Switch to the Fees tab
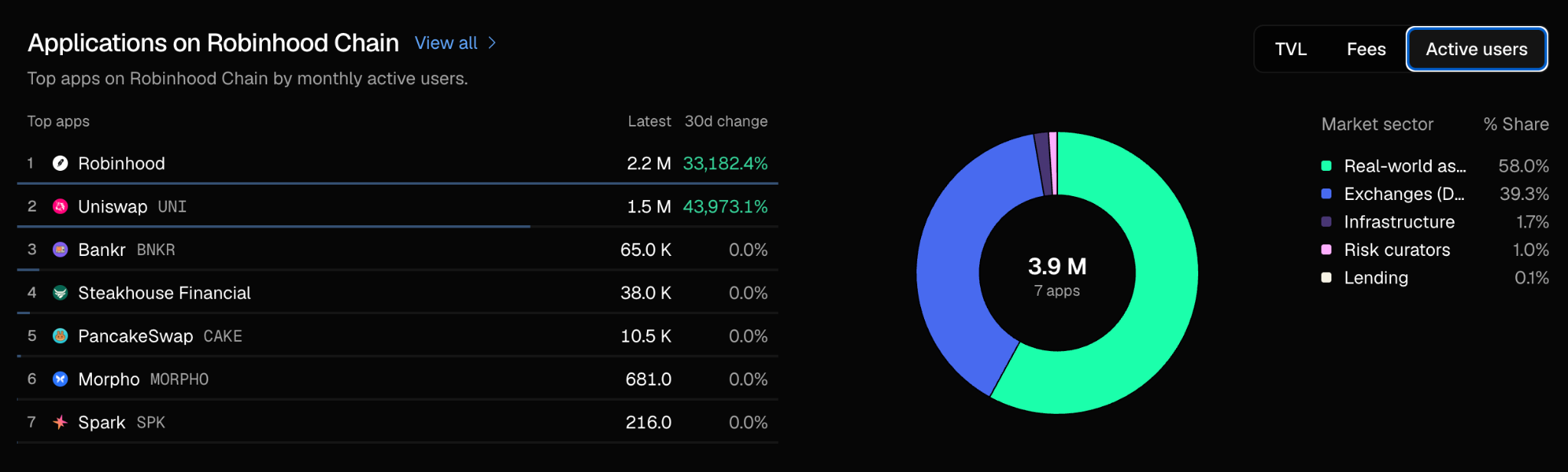 click(x=1366, y=49)
